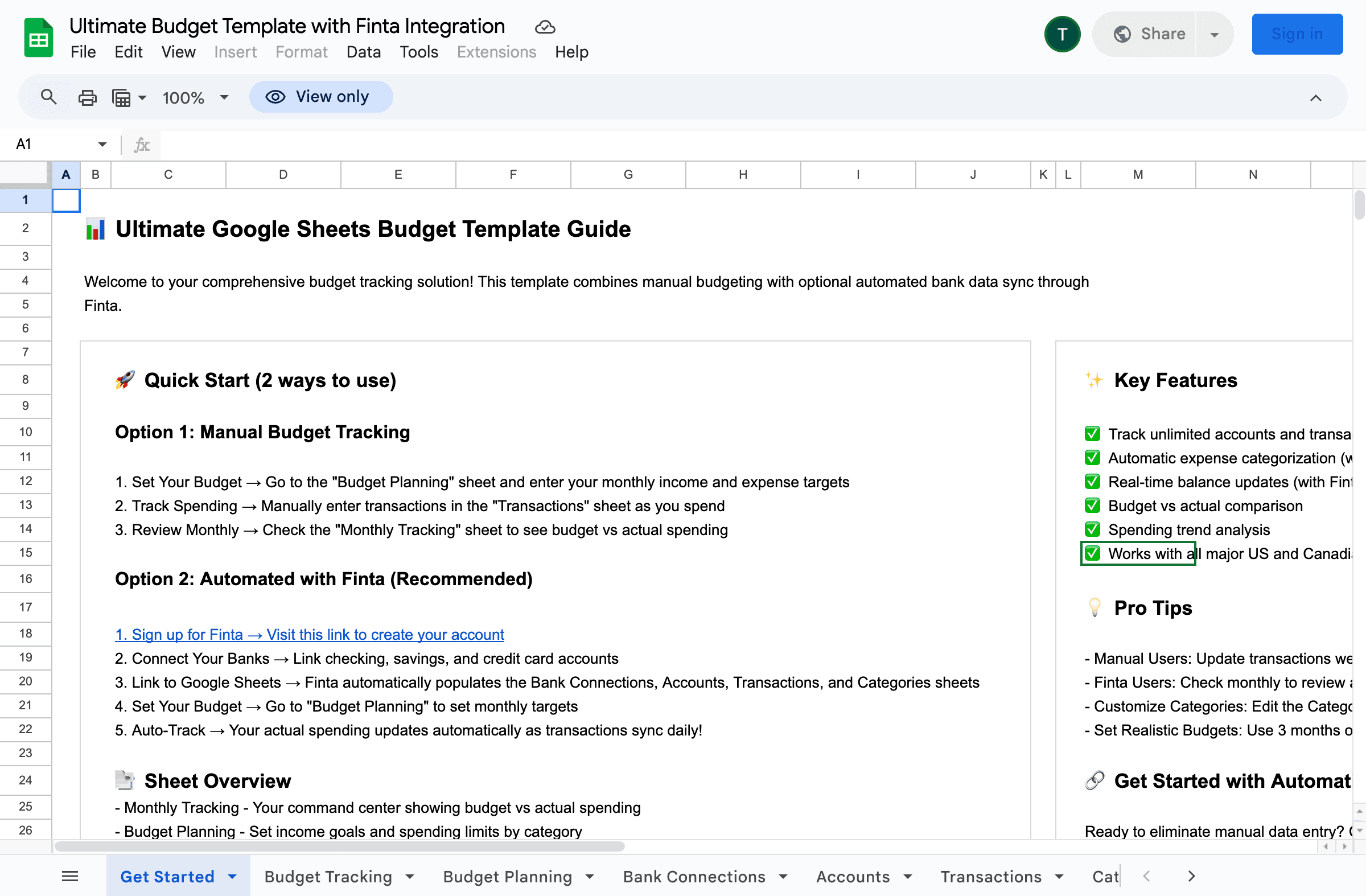Screen dimensions: 1366x896
Task: Click the horizontal scroll right arrow
Action: coord(1344,846)
